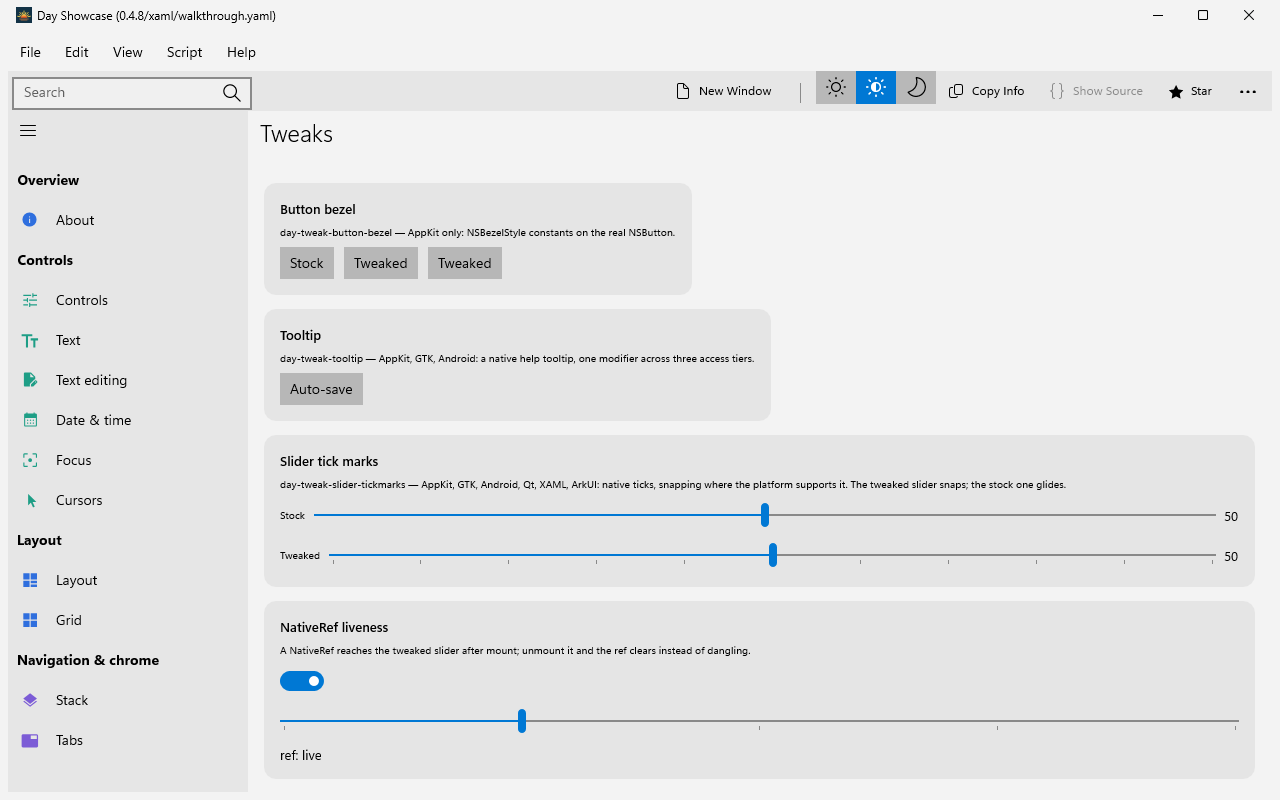
Task: Open the File menu
Action: [x=30, y=52]
